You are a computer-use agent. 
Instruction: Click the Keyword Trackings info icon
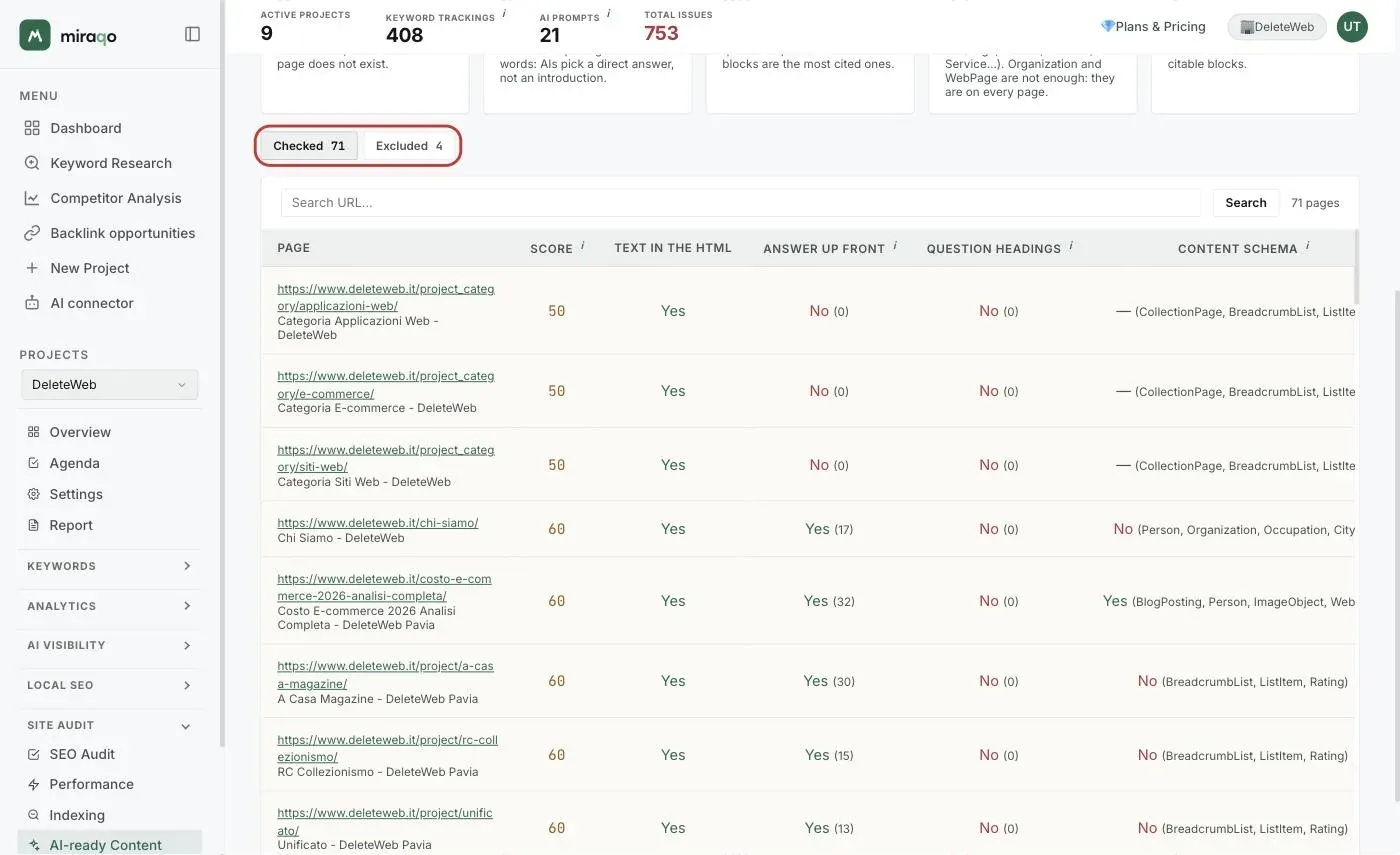[504, 14]
